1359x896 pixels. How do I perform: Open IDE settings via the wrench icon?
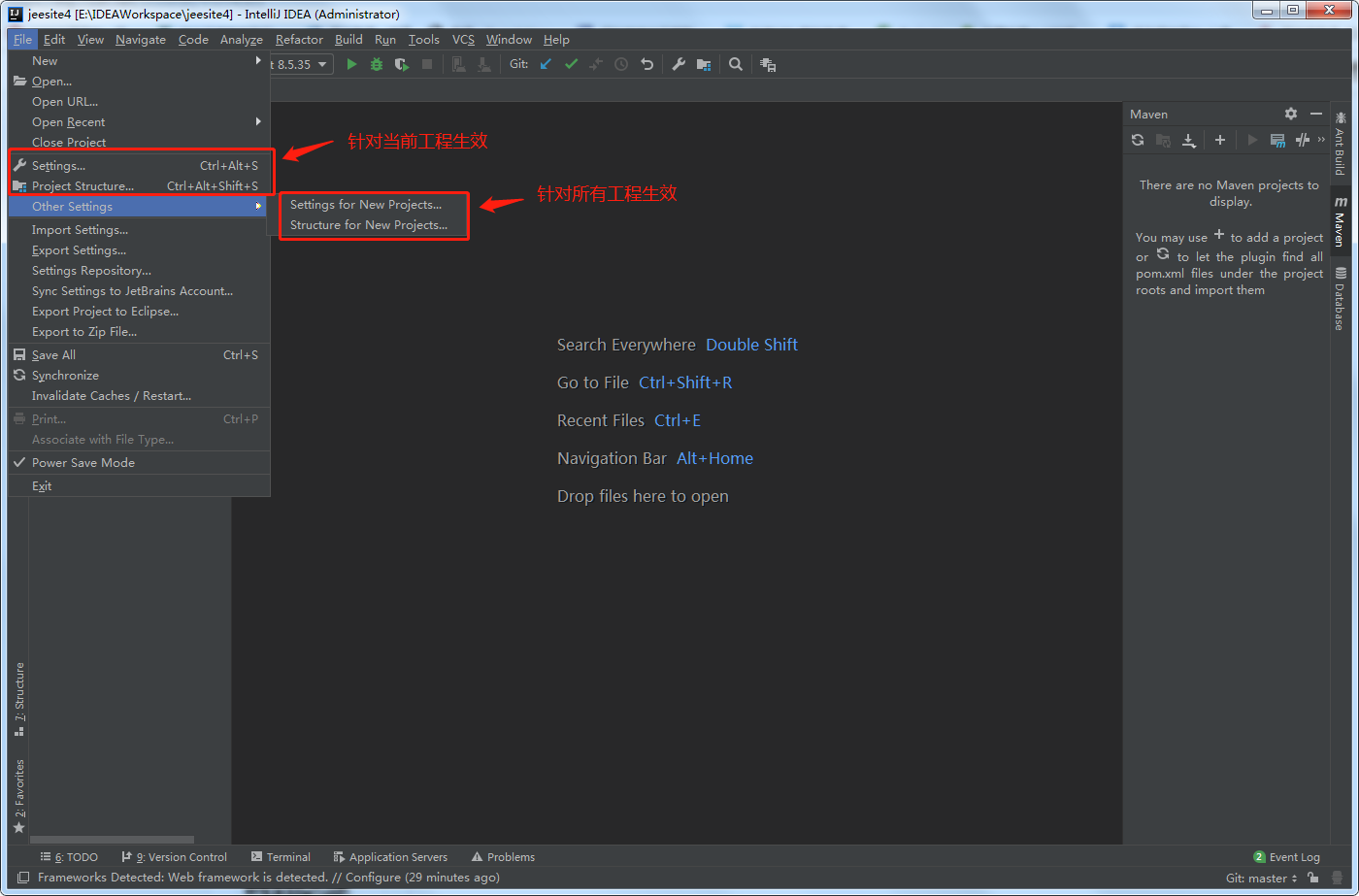pyautogui.click(x=679, y=64)
